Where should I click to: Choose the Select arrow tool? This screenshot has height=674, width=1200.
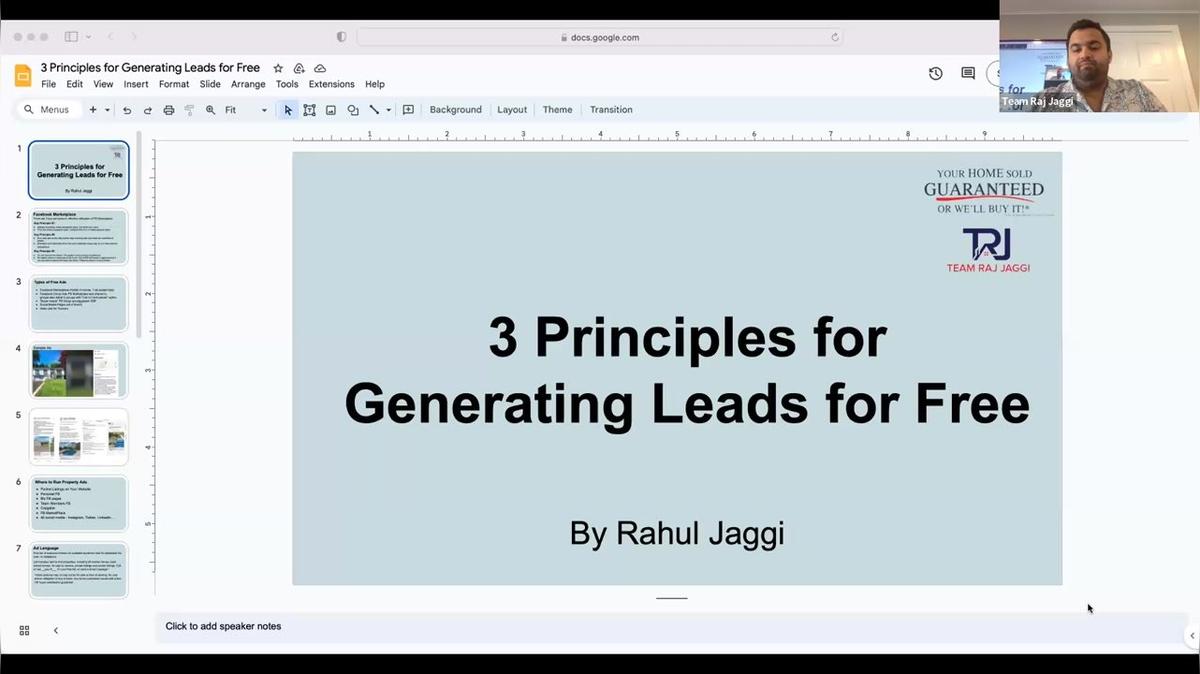tap(288, 110)
